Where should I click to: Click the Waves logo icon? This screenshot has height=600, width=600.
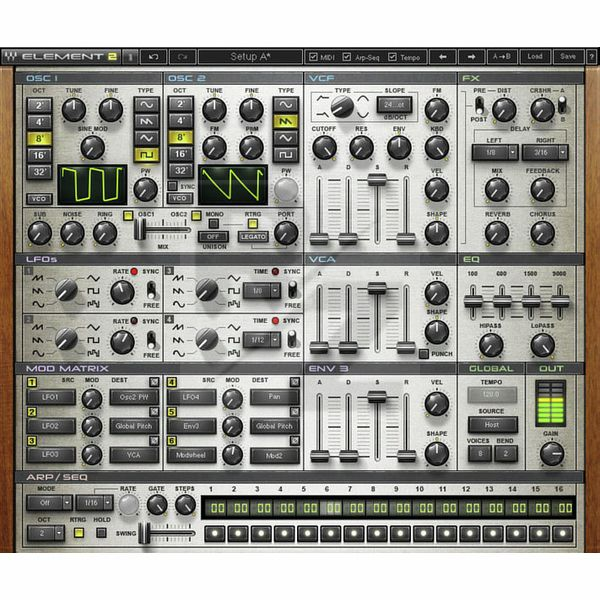click(x=10, y=56)
